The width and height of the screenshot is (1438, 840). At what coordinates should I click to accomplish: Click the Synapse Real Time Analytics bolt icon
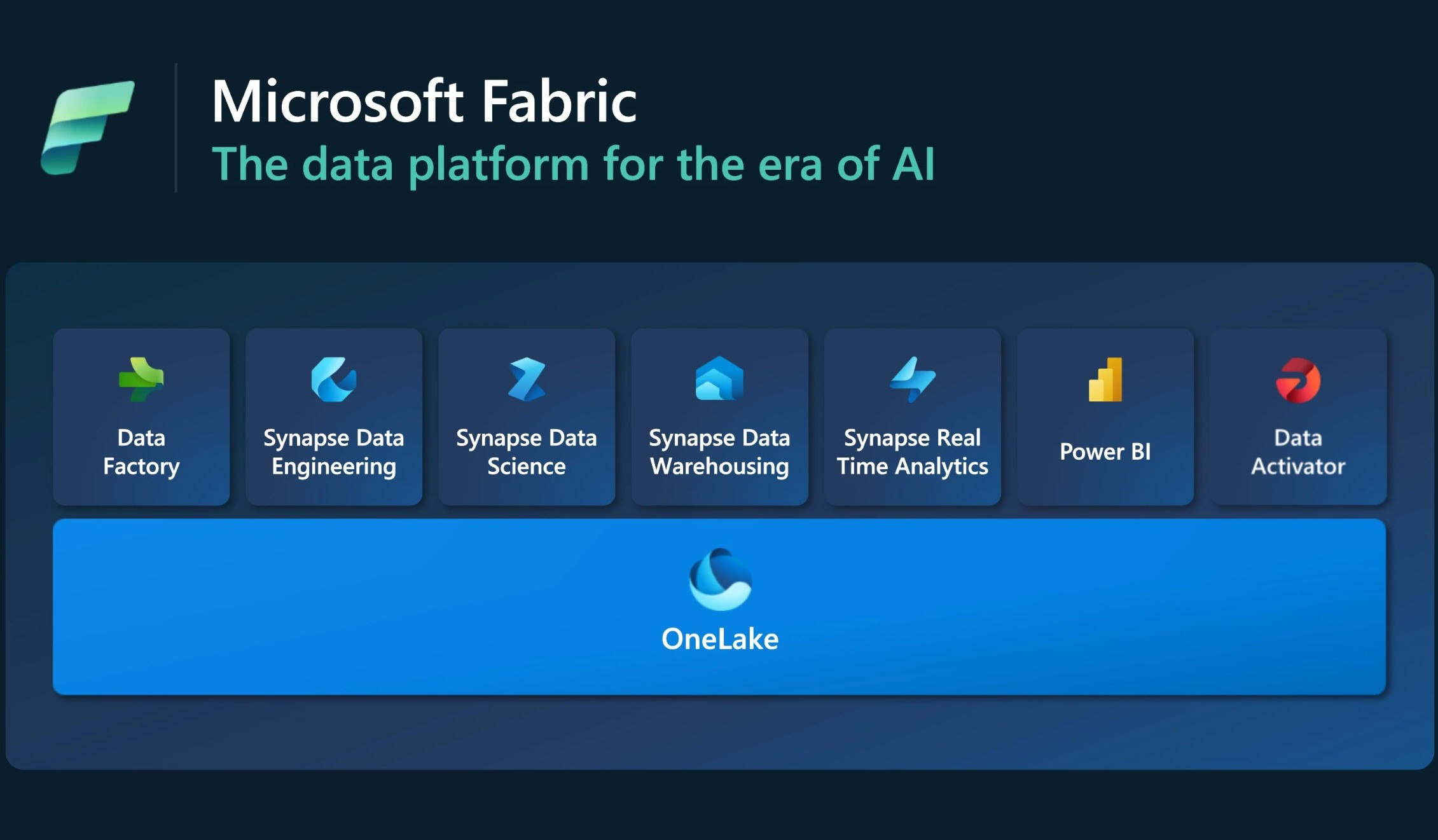click(x=913, y=380)
